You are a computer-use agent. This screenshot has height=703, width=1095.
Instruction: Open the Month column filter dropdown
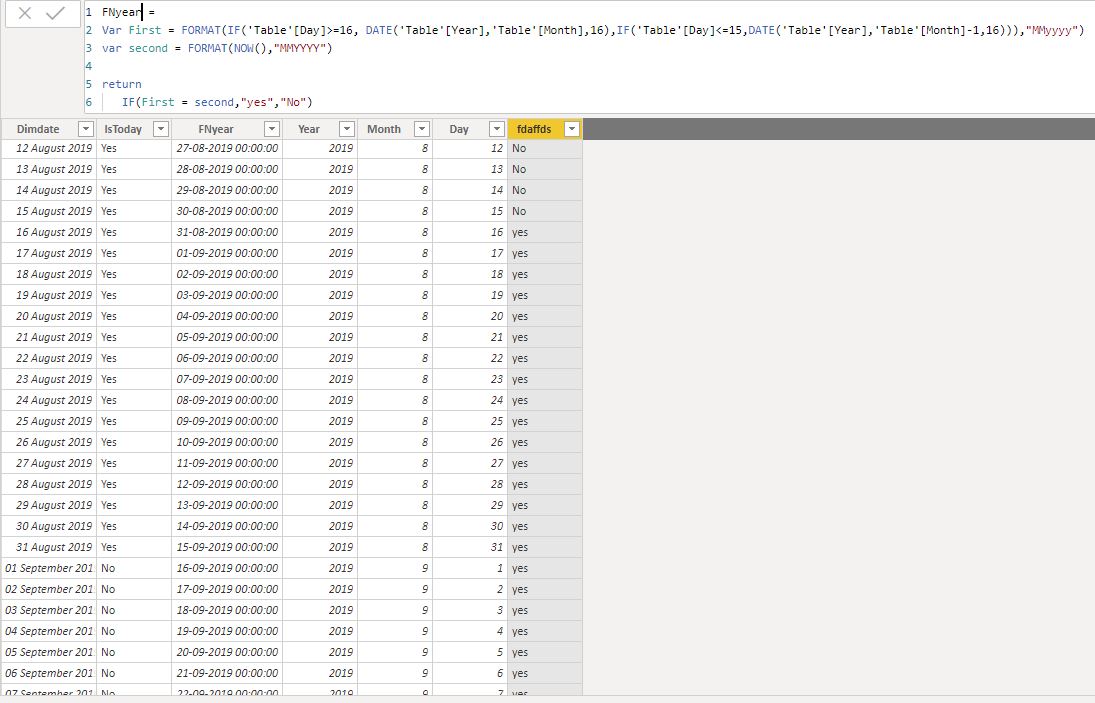(x=422, y=129)
